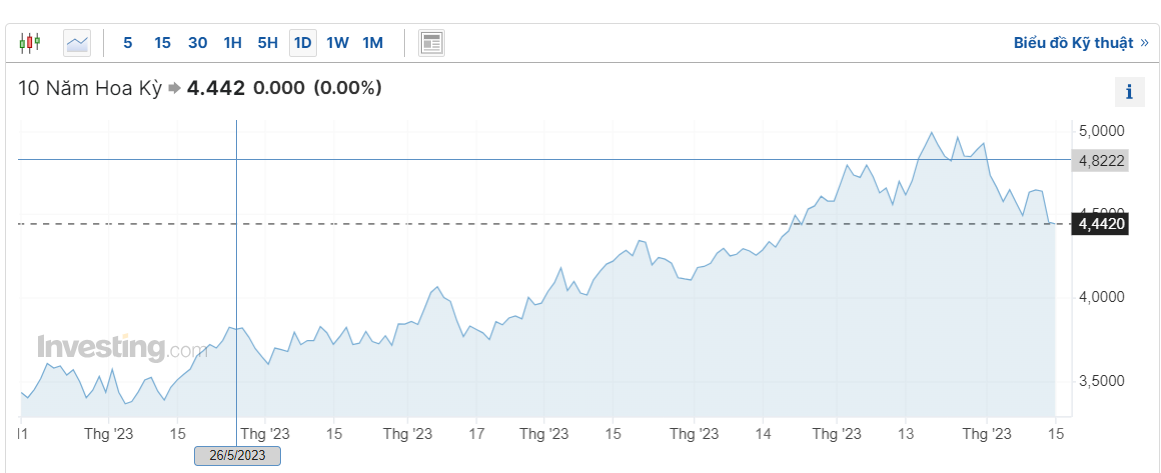The image size is (1161, 473).
Task: Open Biểu đồ Kỹ thuật link
Action: (x=1073, y=43)
